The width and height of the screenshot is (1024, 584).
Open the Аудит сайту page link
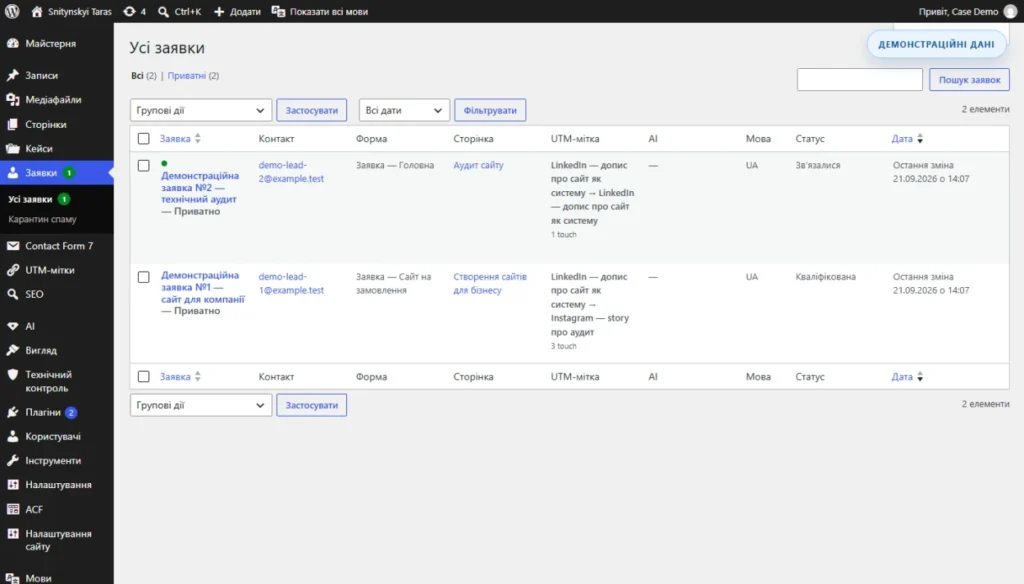click(478, 165)
